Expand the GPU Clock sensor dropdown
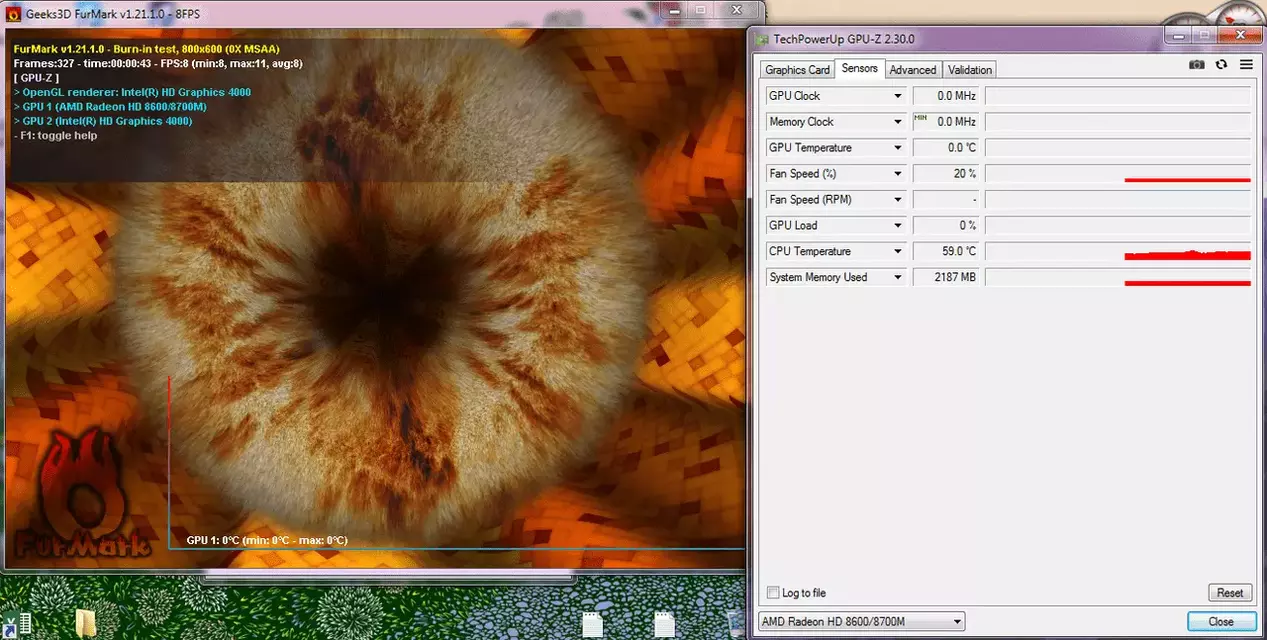 pyautogui.click(x=898, y=96)
